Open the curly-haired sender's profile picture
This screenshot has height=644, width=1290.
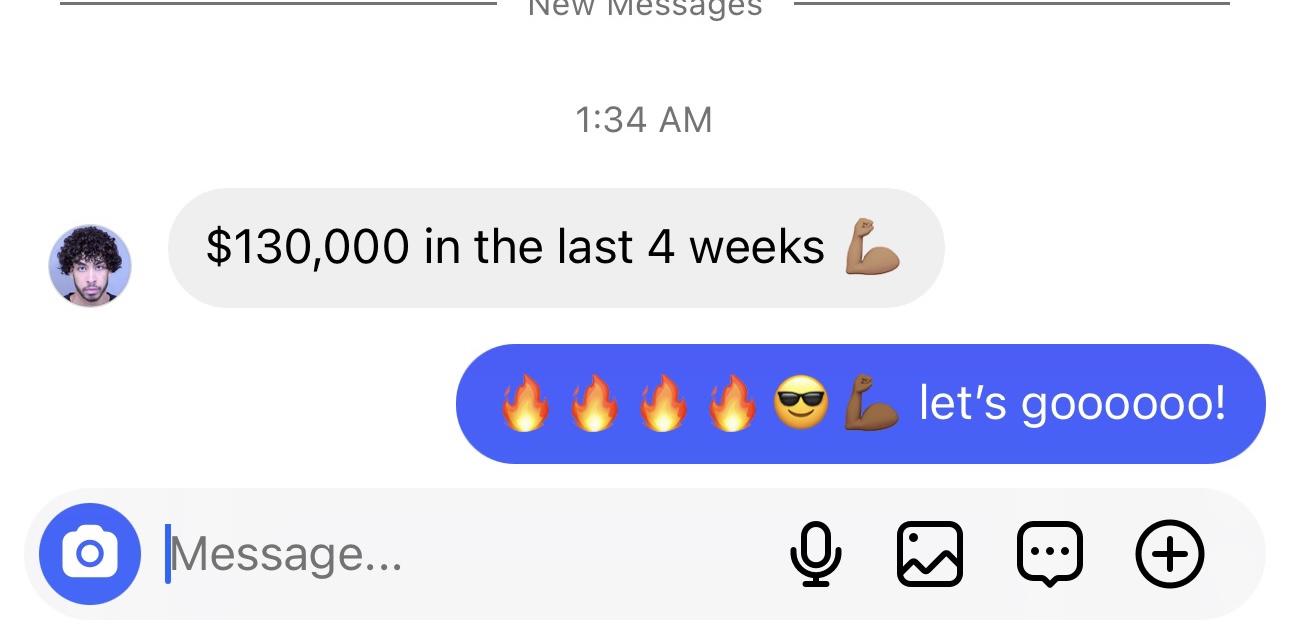point(90,265)
